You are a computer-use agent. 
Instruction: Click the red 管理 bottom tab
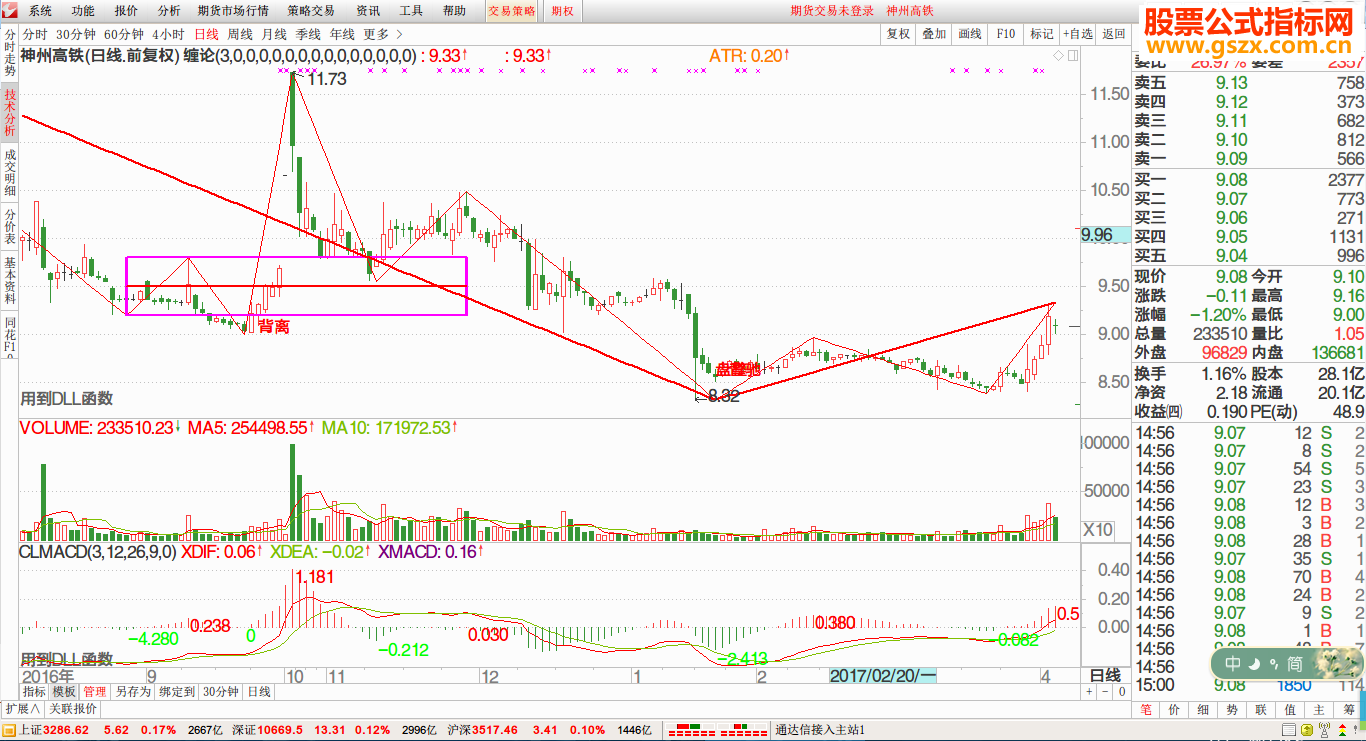click(95, 692)
